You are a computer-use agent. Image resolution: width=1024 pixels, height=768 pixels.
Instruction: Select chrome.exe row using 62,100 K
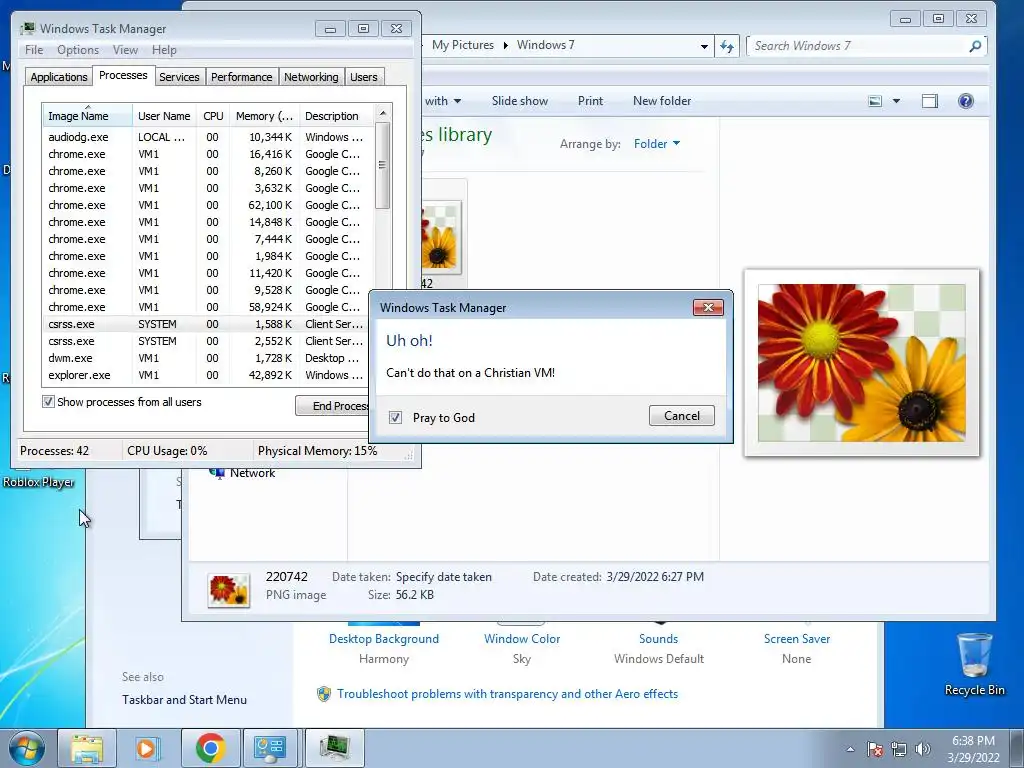point(209,205)
